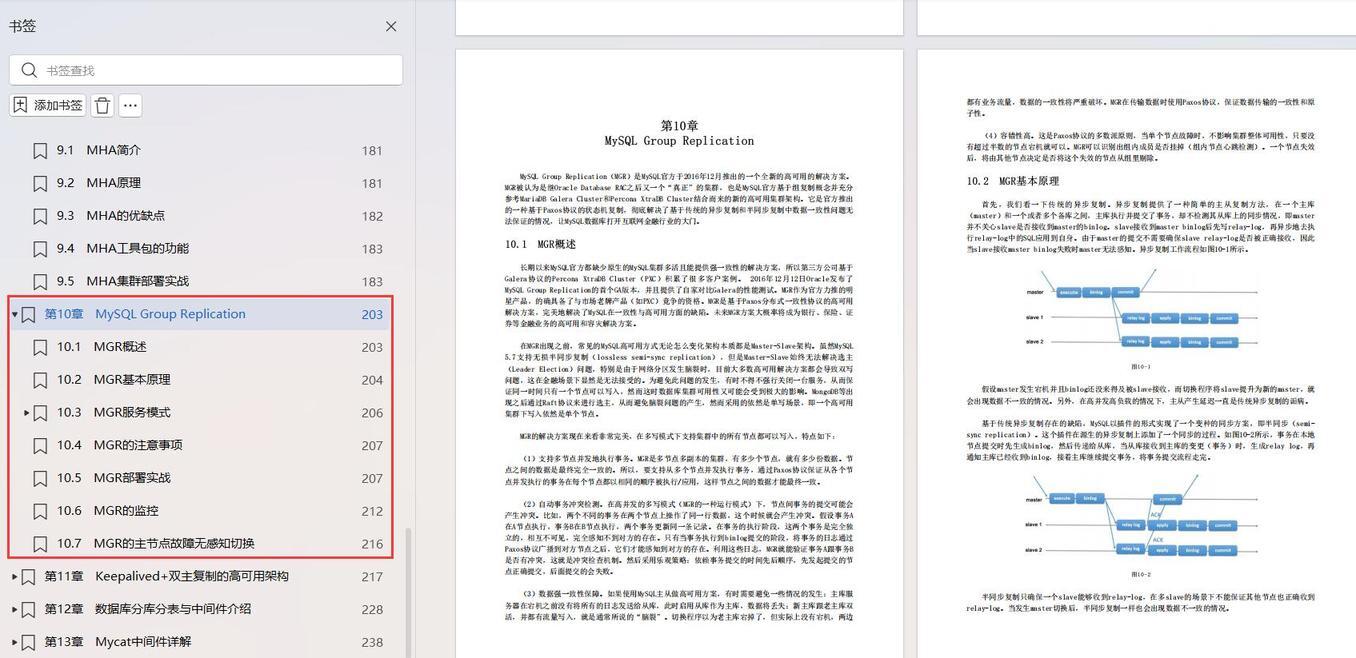The width and height of the screenshot is (1356, 658).
Task: Click bookmark icon beside 10.5 MGR部署实战
Action: pos(40,478)
